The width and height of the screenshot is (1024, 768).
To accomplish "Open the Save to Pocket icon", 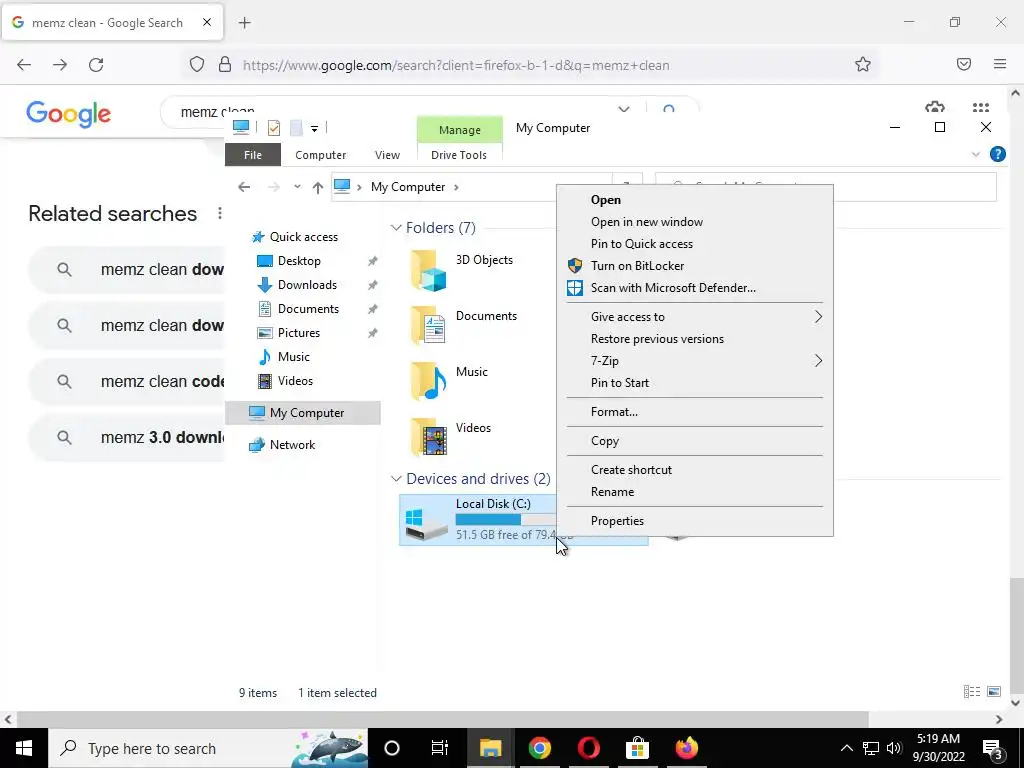I will (964, 64).
